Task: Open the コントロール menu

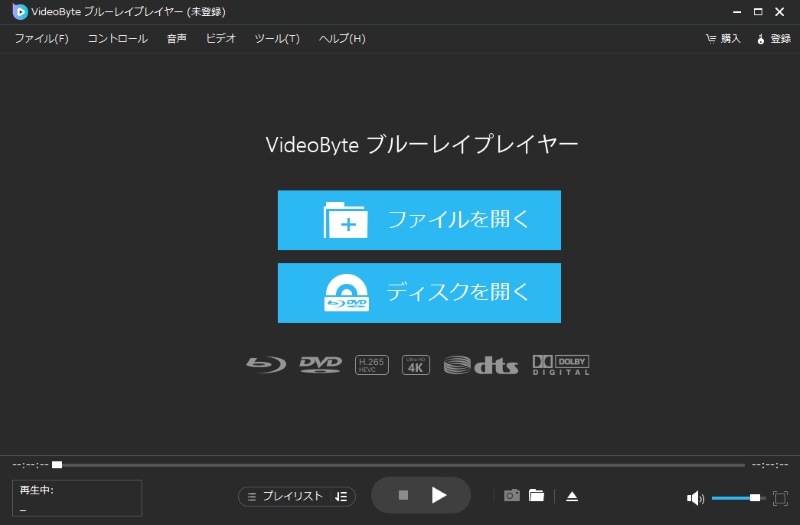Action: pyautogui.click(x=117, y=39)
